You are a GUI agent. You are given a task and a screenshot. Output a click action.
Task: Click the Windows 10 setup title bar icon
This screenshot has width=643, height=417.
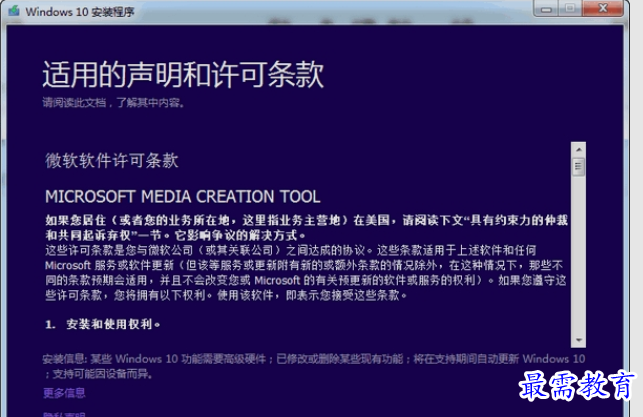point(14,11)
